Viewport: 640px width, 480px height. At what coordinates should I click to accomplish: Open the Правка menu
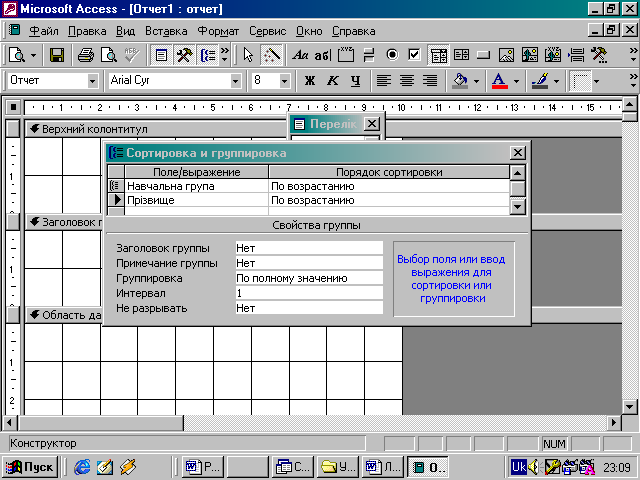87,31
